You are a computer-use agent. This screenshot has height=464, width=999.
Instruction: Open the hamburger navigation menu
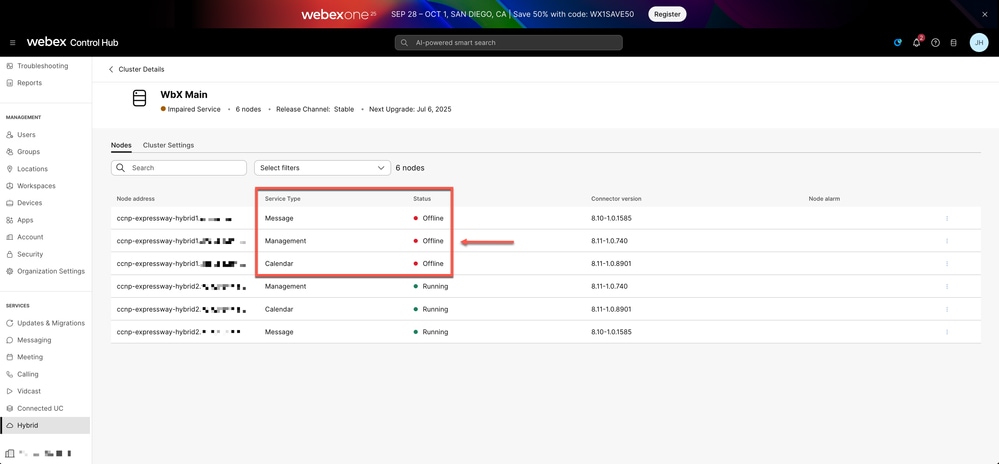(x=13, y=43)
